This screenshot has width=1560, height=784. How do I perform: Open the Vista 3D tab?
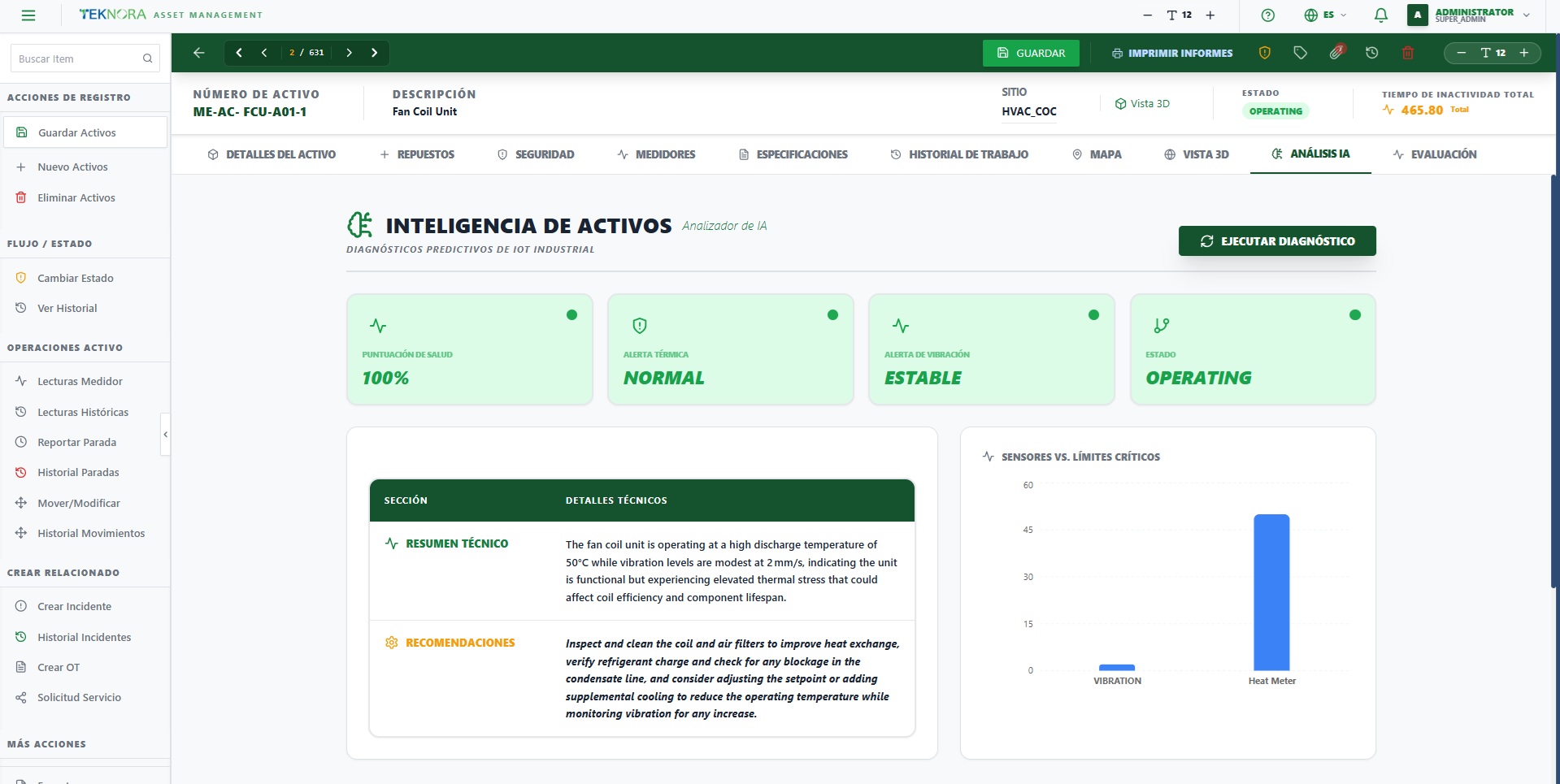coord(1197,154)
